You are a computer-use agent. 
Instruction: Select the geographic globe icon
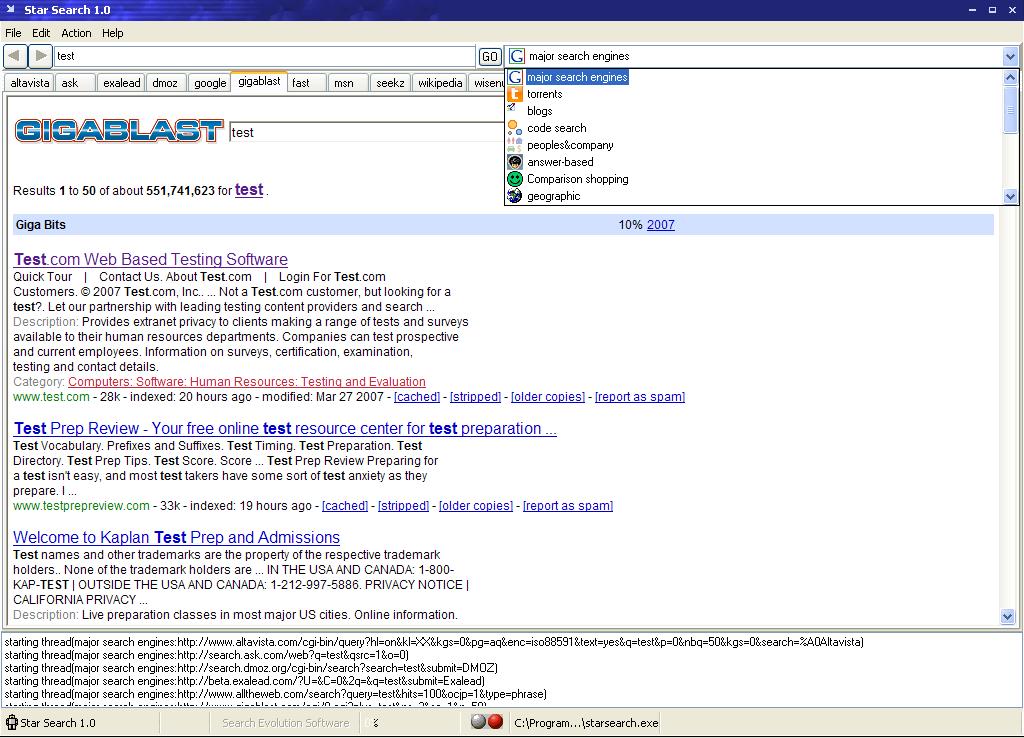pos(515,196)
